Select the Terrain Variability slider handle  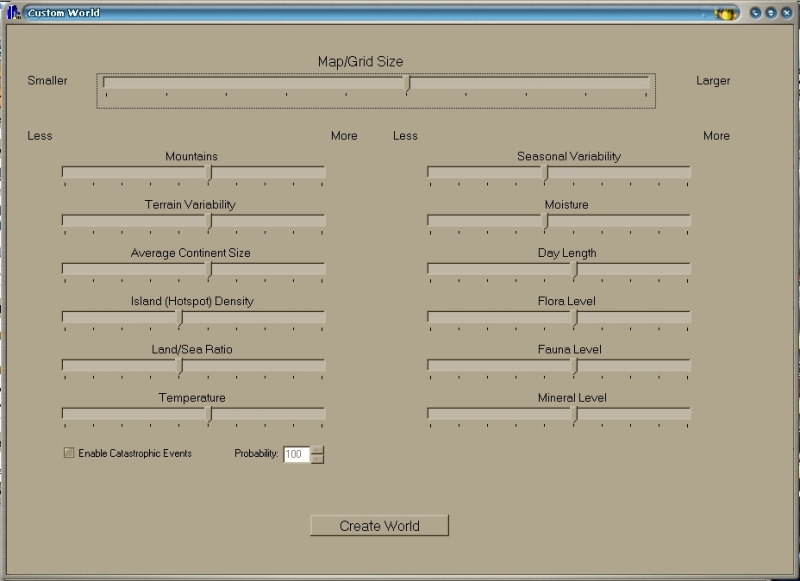[x=209, y=221]
